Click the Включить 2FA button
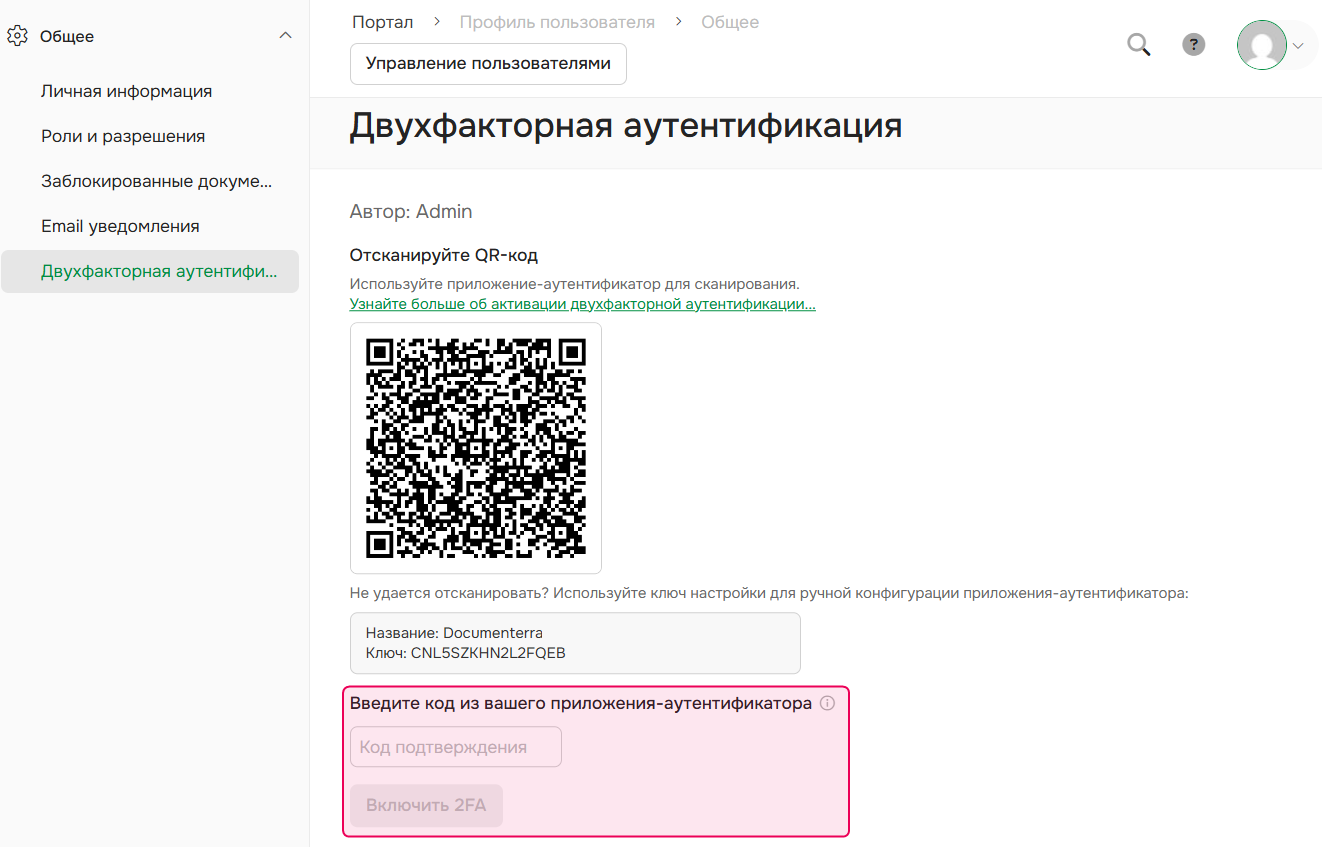Screen dimensions: 1322x847 tap(426, 805)
